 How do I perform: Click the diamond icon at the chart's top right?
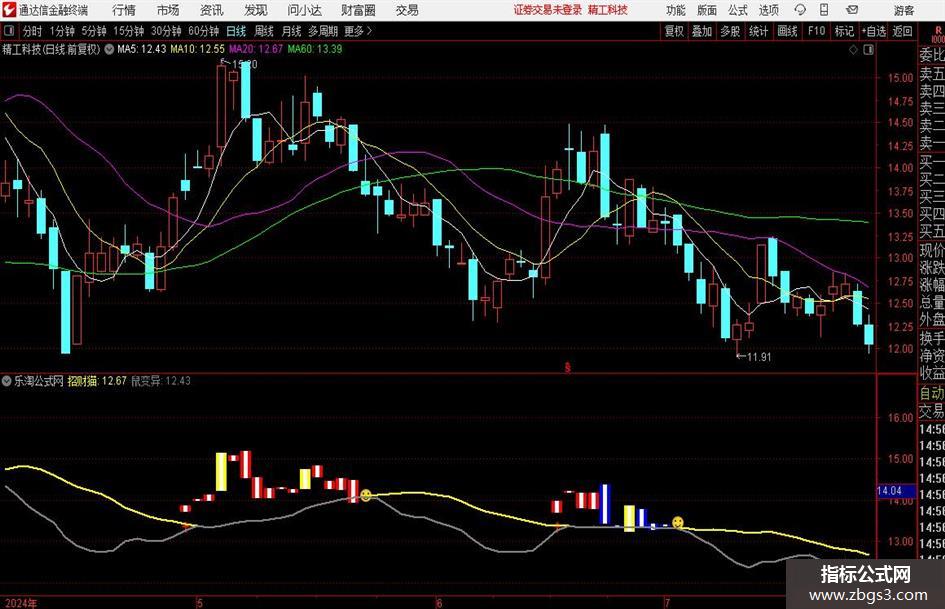[x=853, y=50]
